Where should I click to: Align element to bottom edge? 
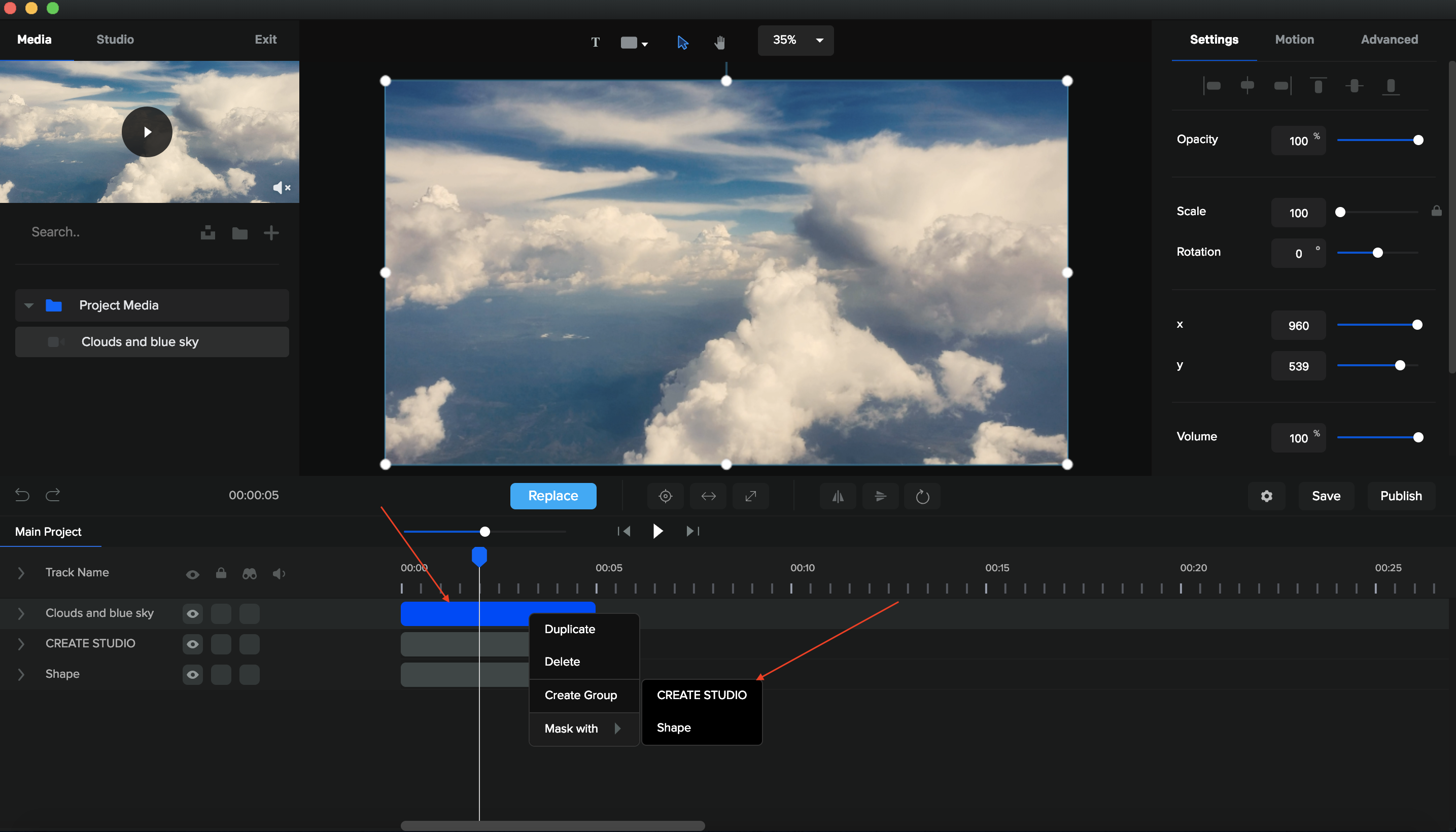(x=1390, y=86)
